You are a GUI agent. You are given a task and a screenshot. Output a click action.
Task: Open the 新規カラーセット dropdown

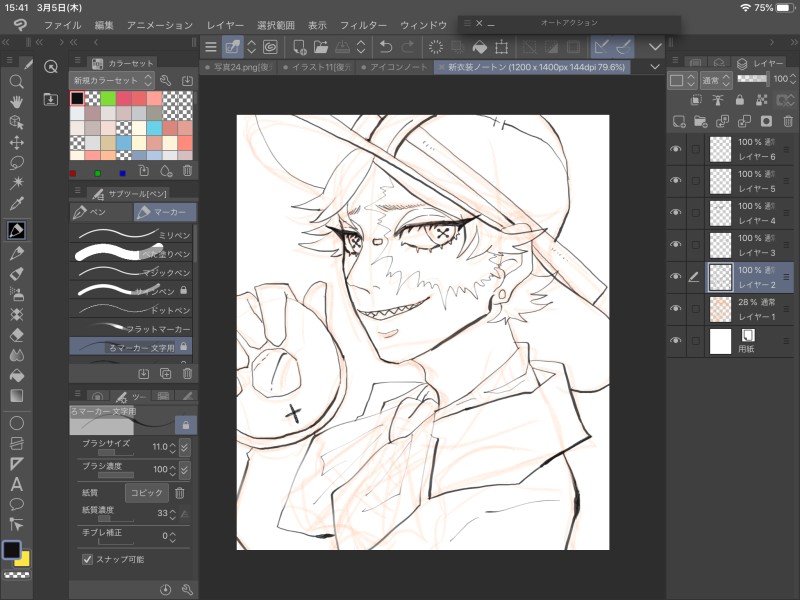(x=111, y=80)
